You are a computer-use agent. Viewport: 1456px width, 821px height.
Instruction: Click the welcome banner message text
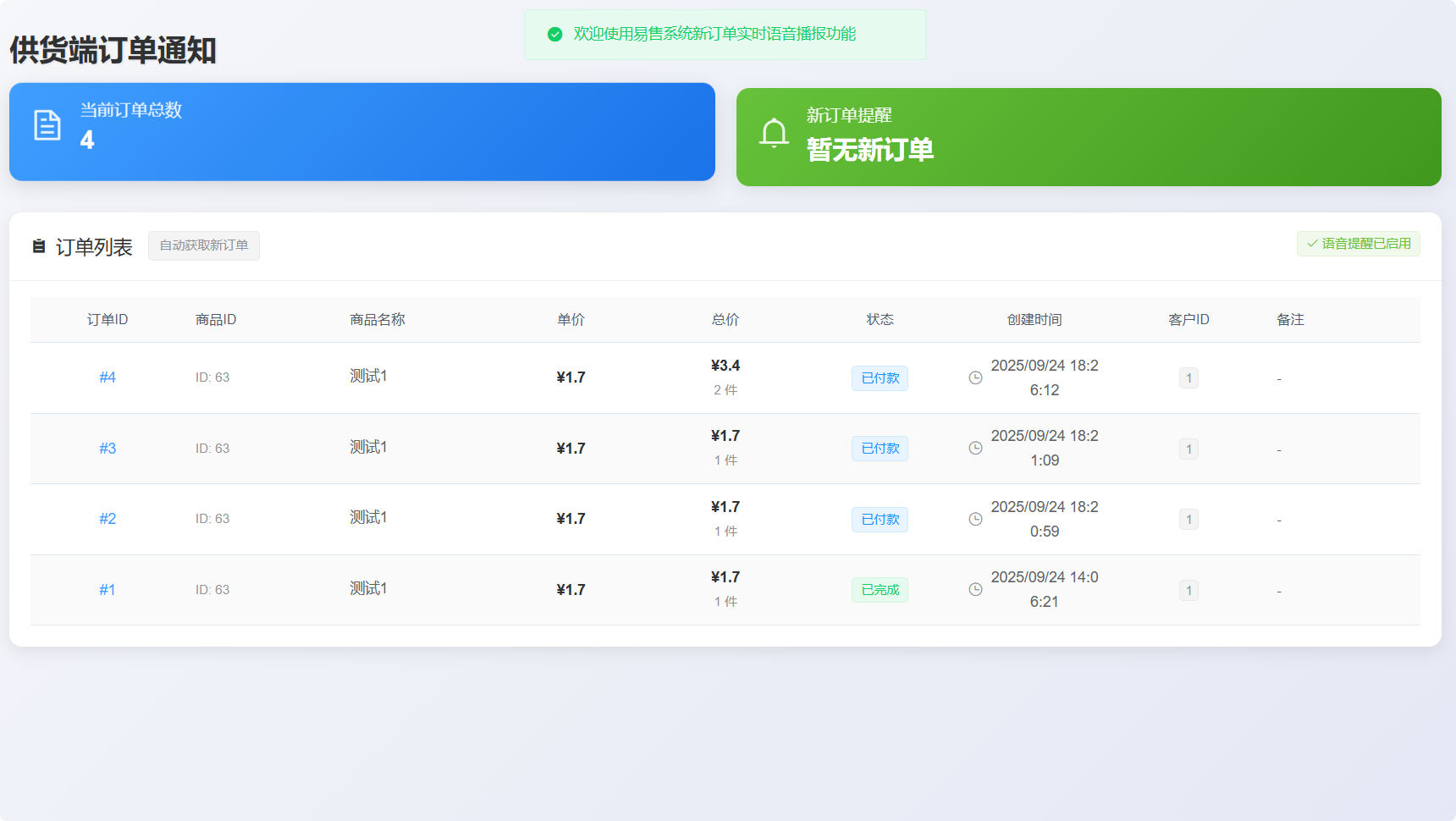[x=715, y=34]
